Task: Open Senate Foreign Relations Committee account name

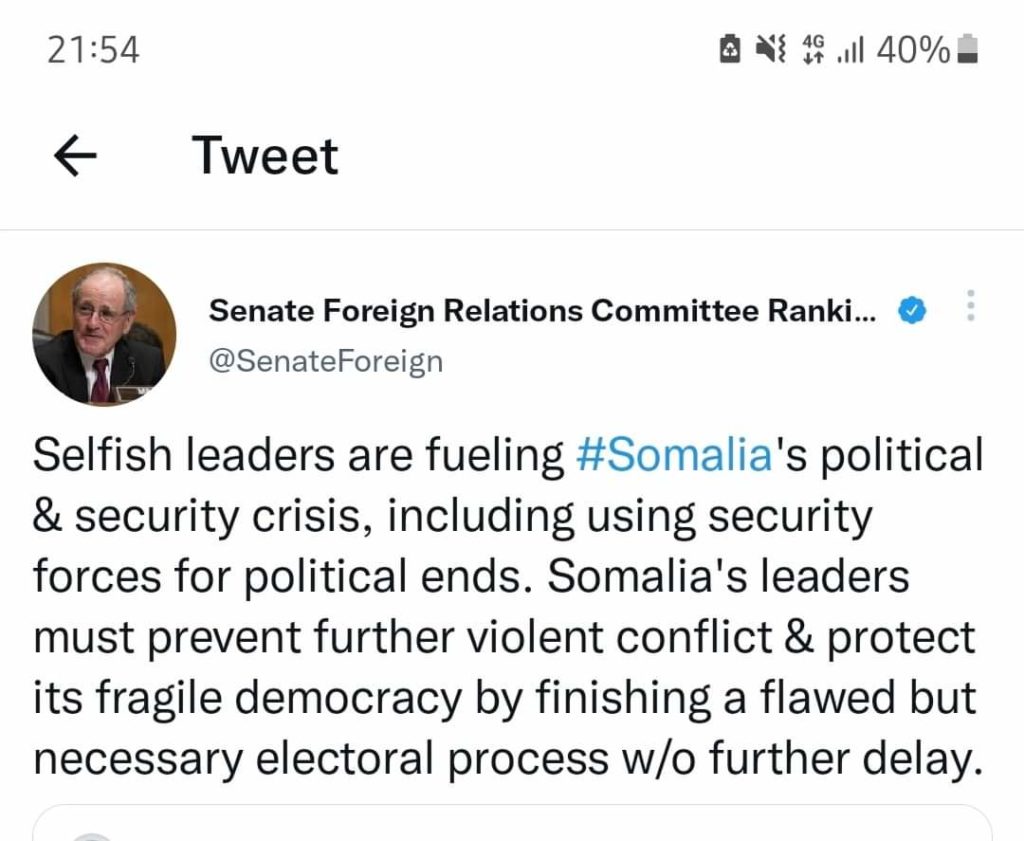Action: point(542,312)
